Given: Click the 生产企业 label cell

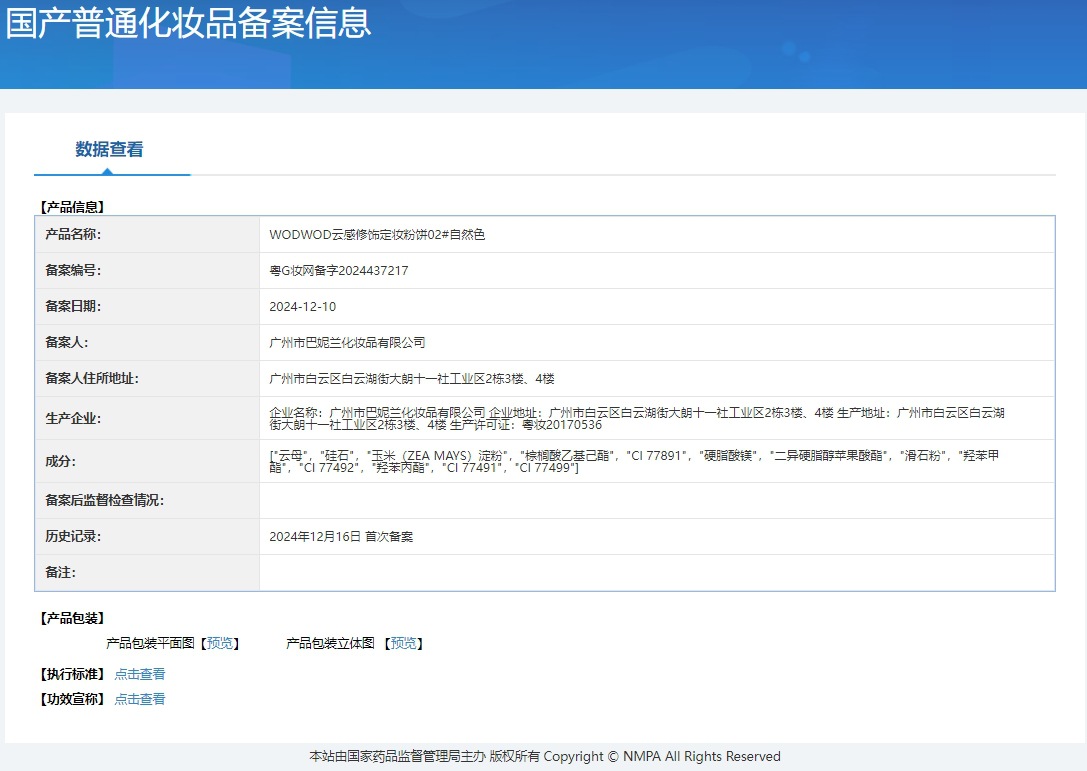Looking at the screenshot, I should (x=148, y=418).
